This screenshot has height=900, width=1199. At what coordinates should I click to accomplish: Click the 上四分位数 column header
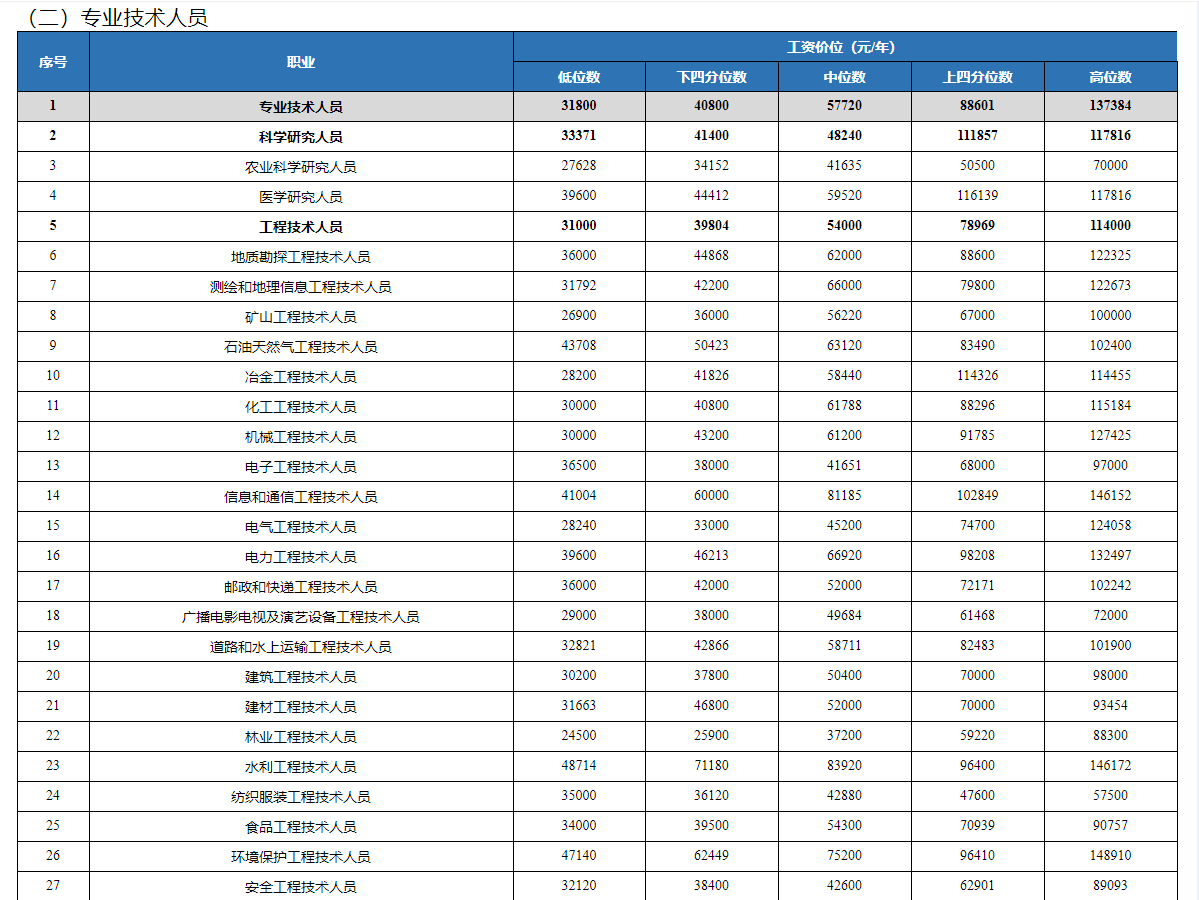[977, 77]
